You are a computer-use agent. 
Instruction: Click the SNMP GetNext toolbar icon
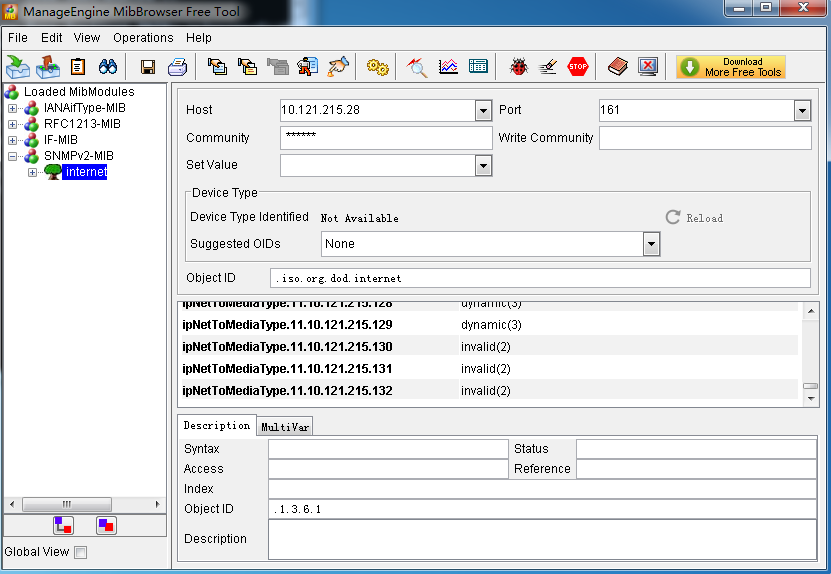(x=247, y=67)
